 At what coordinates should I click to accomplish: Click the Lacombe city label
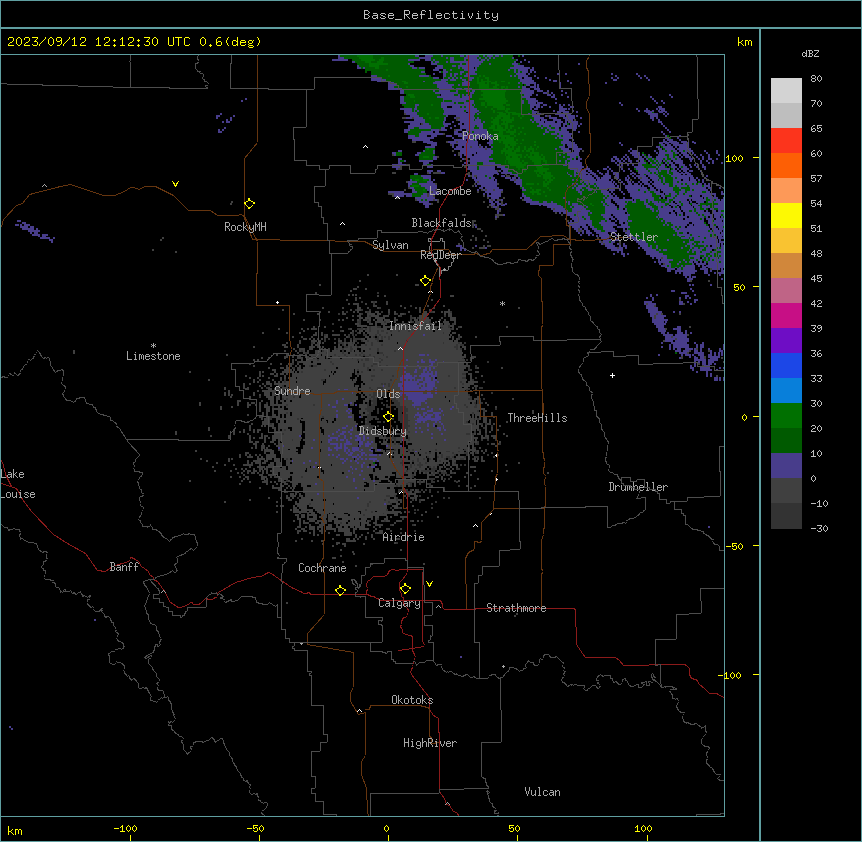(x=450, y=191)
